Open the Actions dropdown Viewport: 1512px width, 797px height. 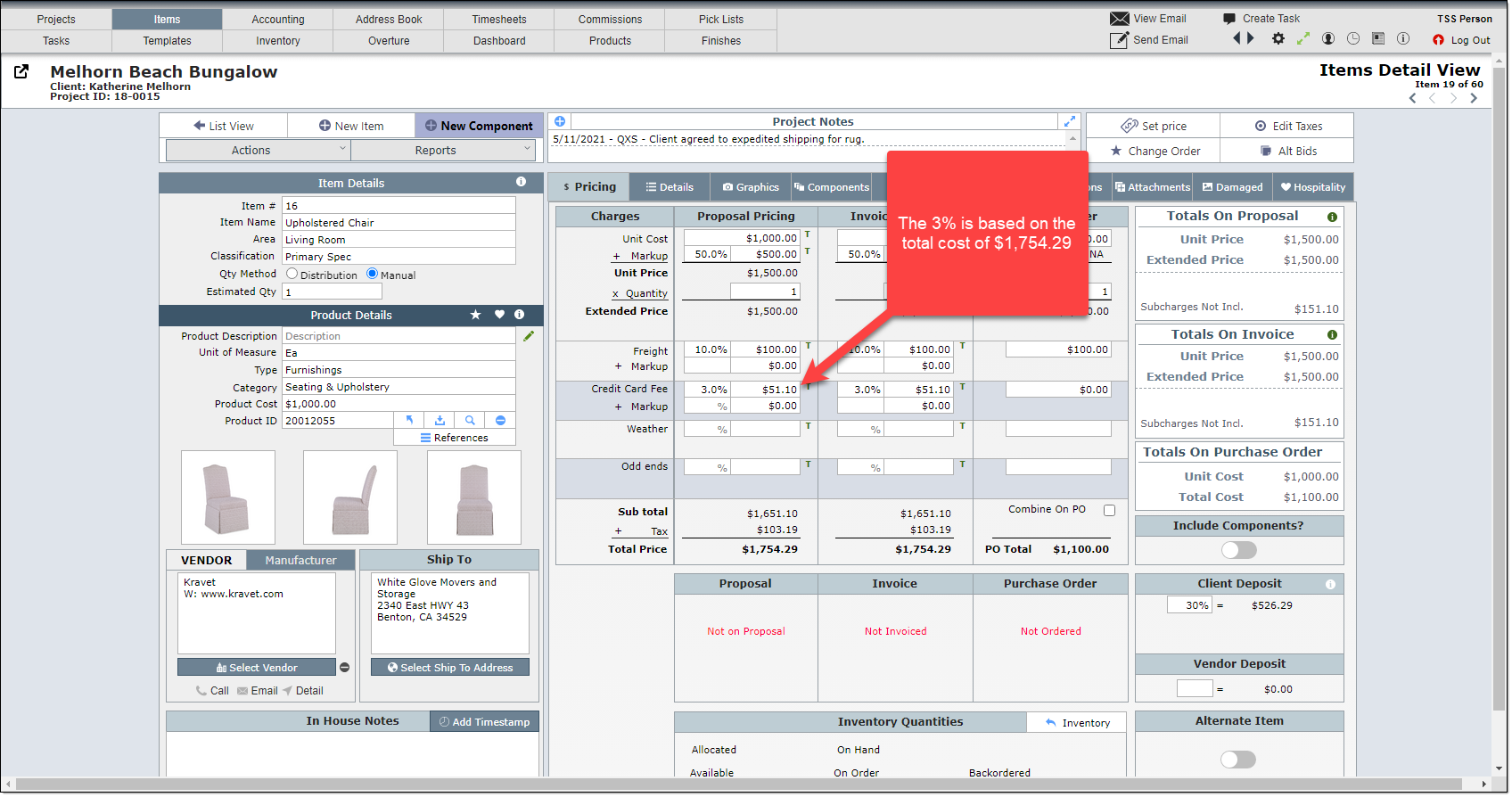pyautogui.click(x=258, y=151)
